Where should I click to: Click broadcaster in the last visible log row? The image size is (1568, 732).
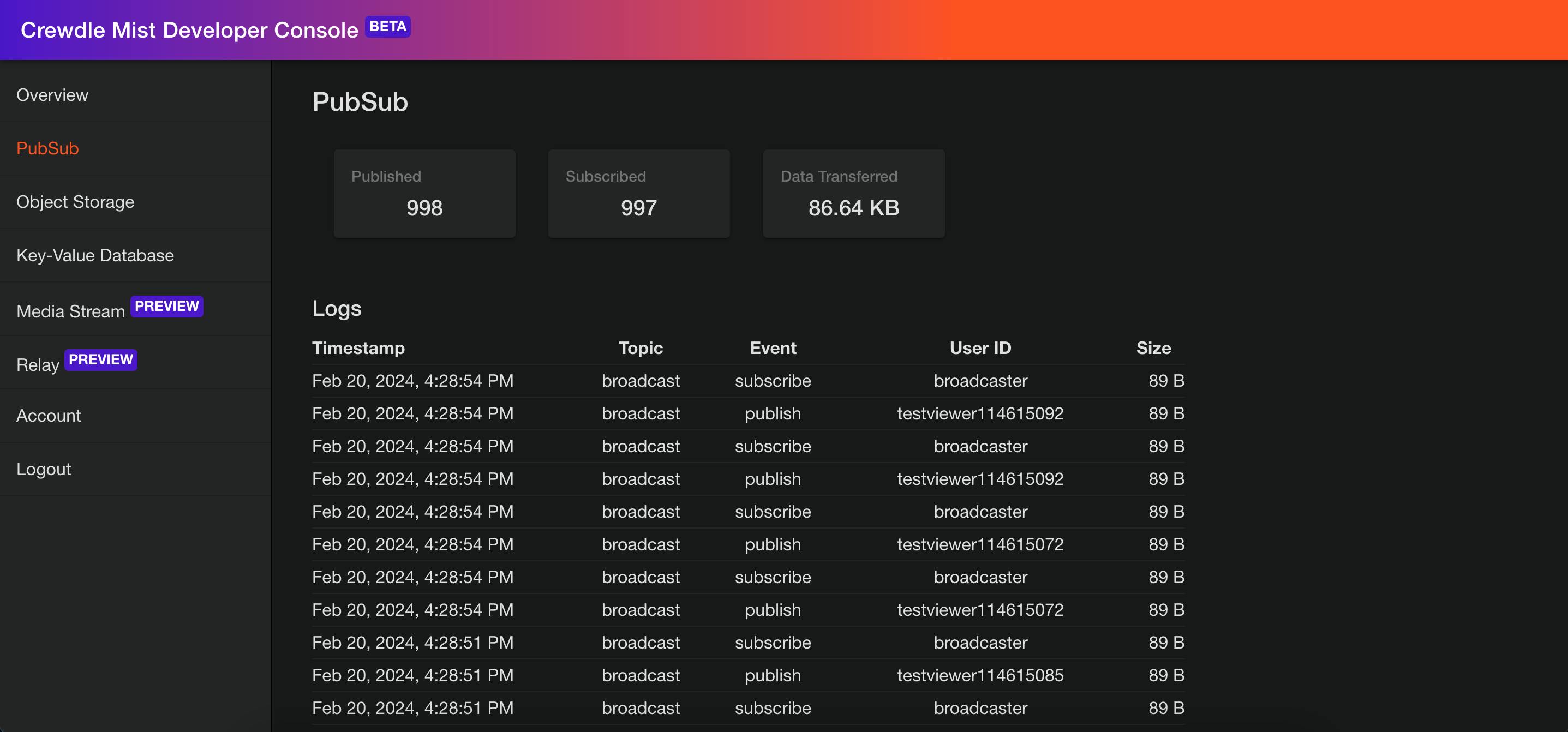coord(980,708)
